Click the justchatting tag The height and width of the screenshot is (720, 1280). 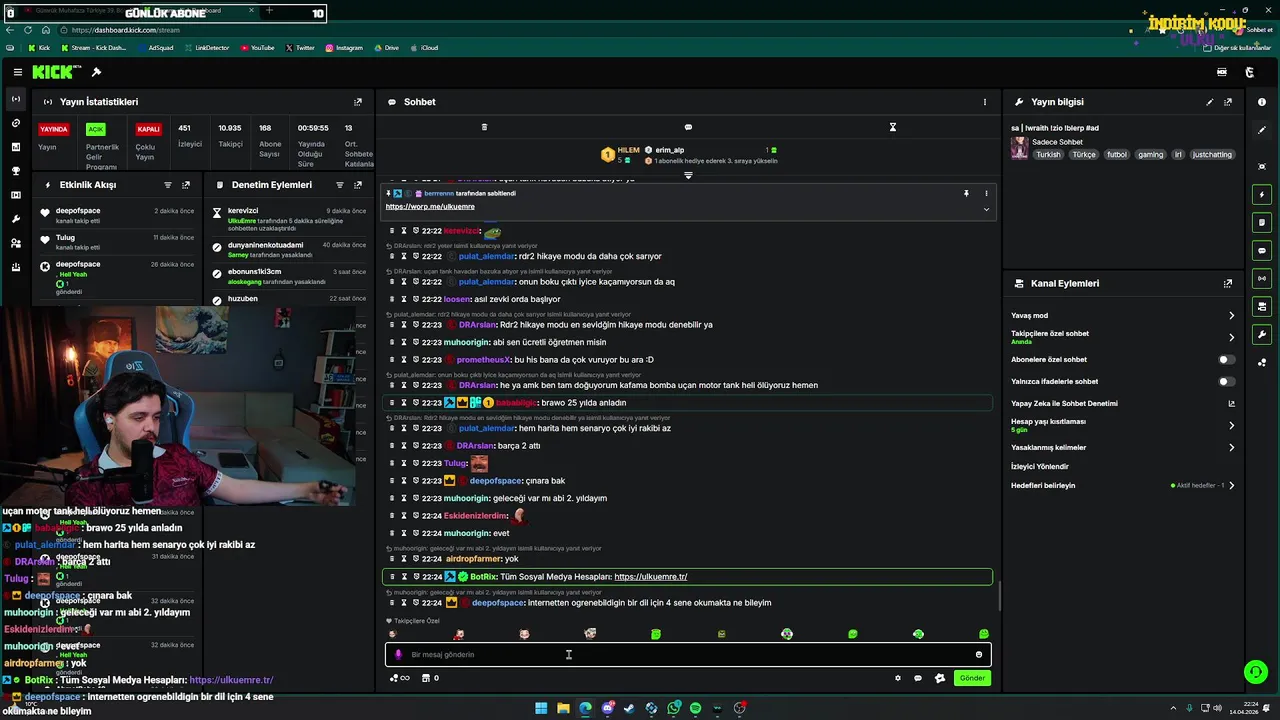pos(1212,154)
